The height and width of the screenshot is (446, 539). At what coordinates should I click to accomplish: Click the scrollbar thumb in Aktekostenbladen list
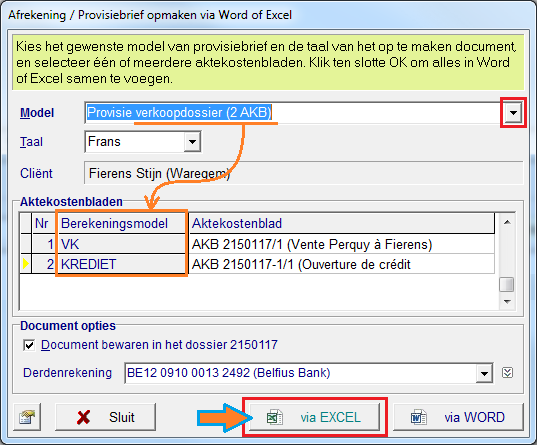click(507, 284)
